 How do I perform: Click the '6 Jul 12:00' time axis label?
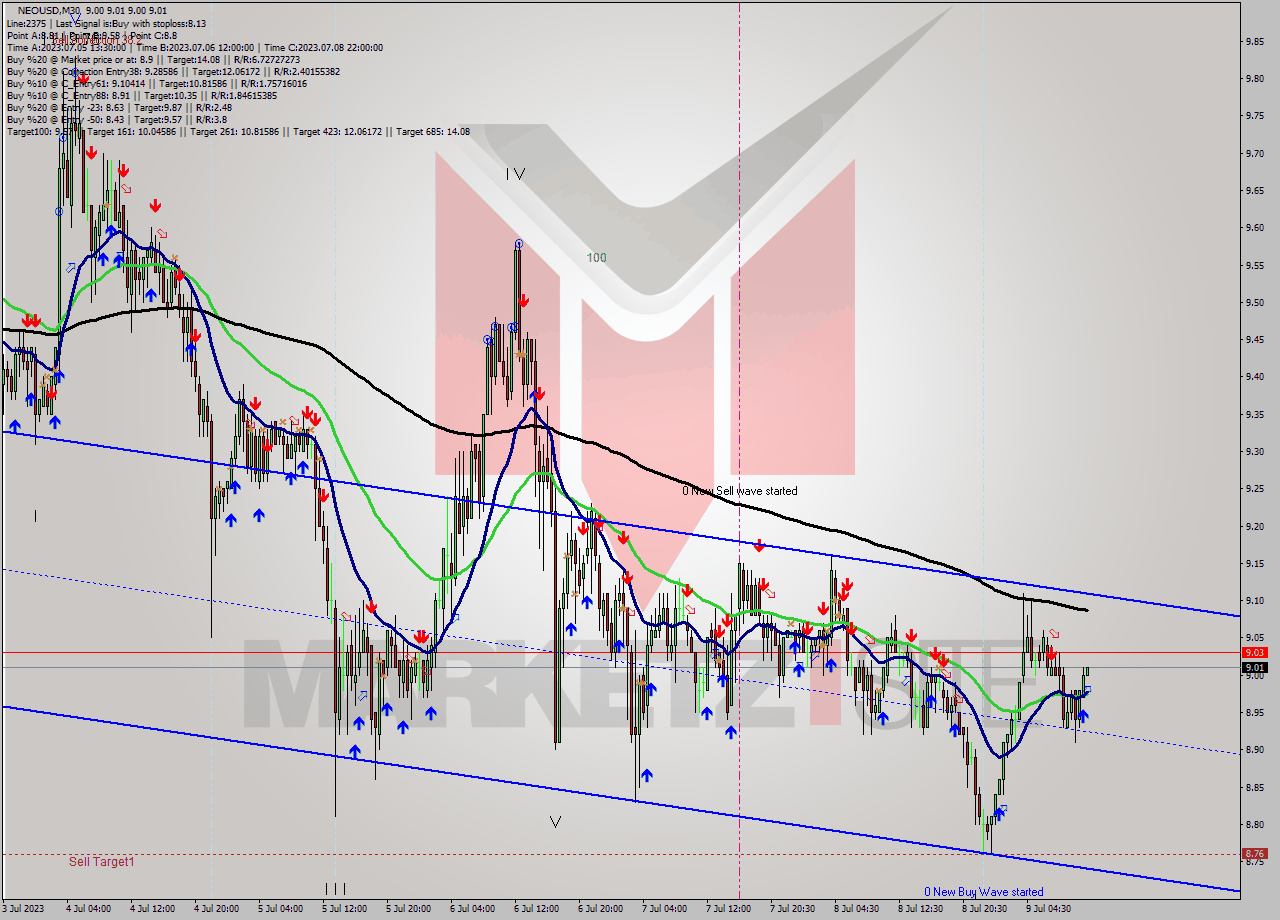coord(538,909)
